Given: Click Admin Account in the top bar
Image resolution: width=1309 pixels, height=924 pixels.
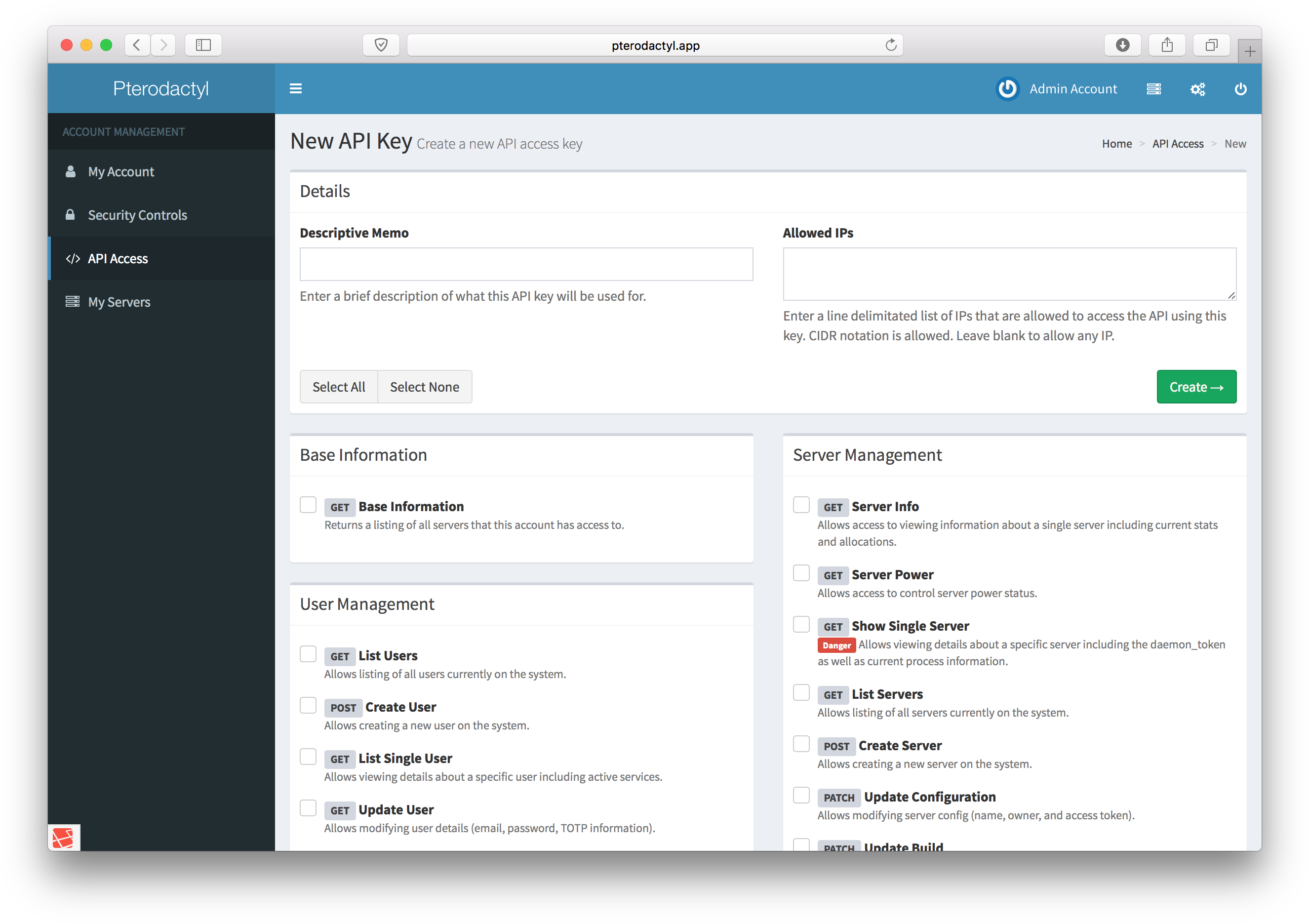Looking at the screenshot, I should click(x=1073, y=89).
